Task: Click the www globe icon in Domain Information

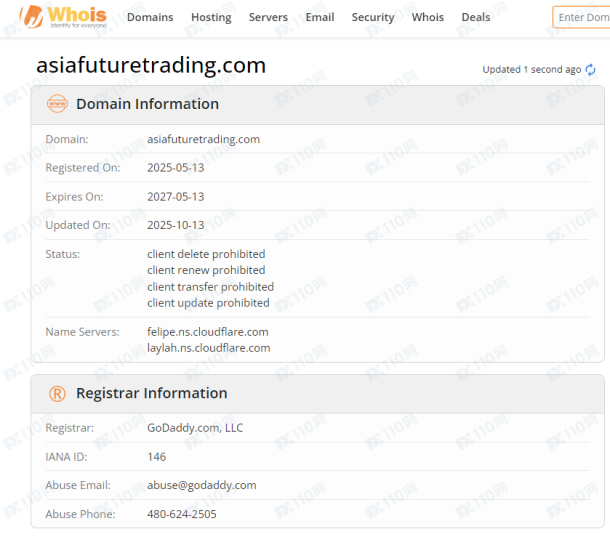Action: 57,104
